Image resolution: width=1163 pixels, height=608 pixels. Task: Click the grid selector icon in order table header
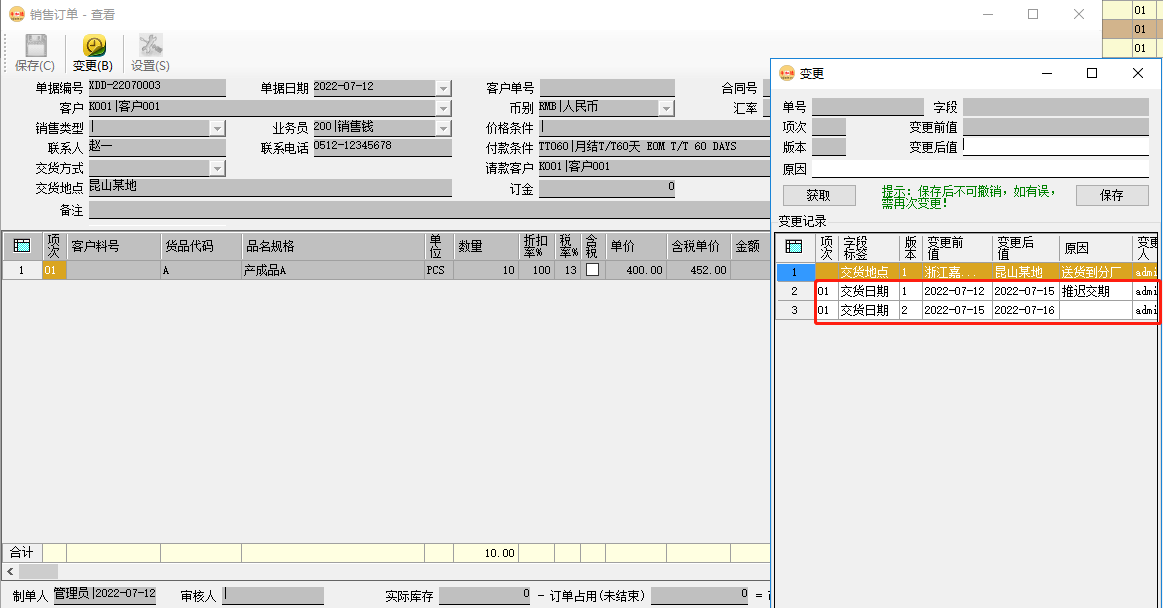click(x=22, y=246)
